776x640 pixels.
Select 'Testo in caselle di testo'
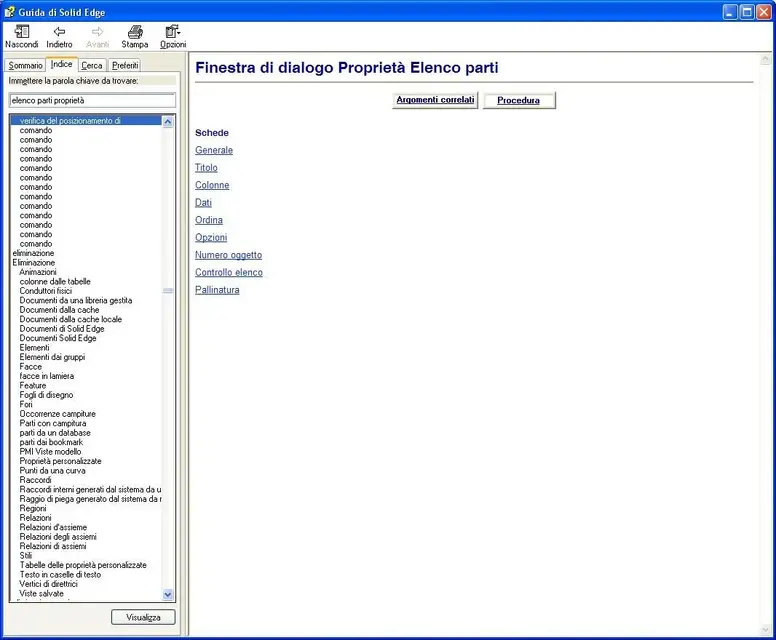pos(60,574)
